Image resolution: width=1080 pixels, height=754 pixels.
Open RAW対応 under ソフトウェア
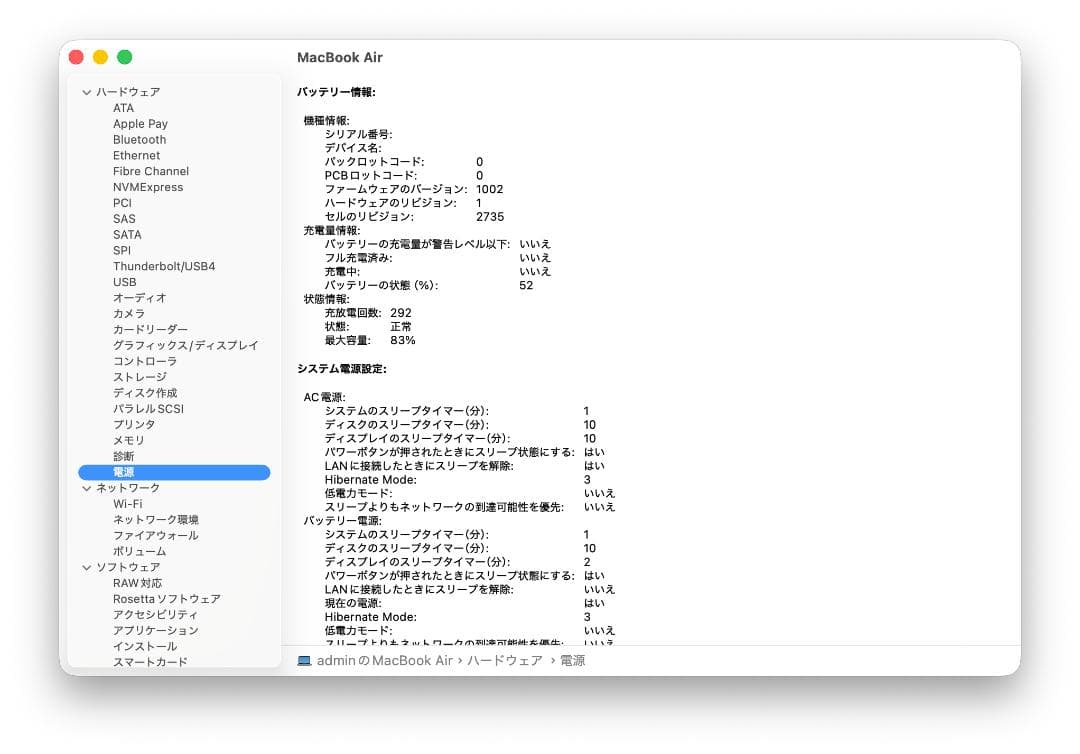click(x=138, y=583)
